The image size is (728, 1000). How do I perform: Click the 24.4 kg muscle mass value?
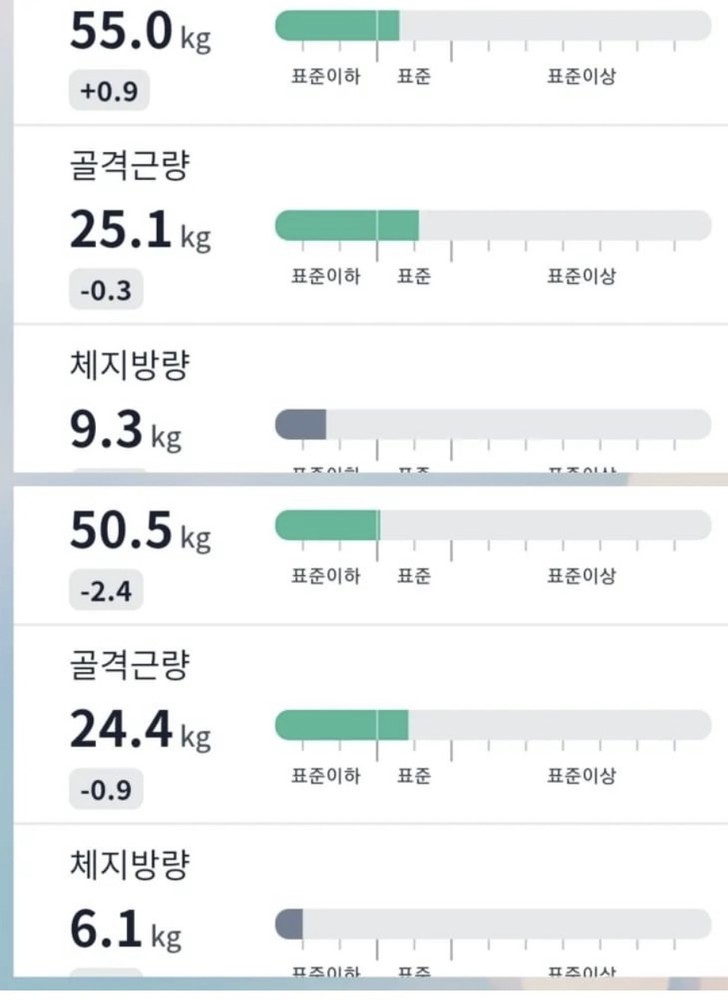(x=139, y=731)
